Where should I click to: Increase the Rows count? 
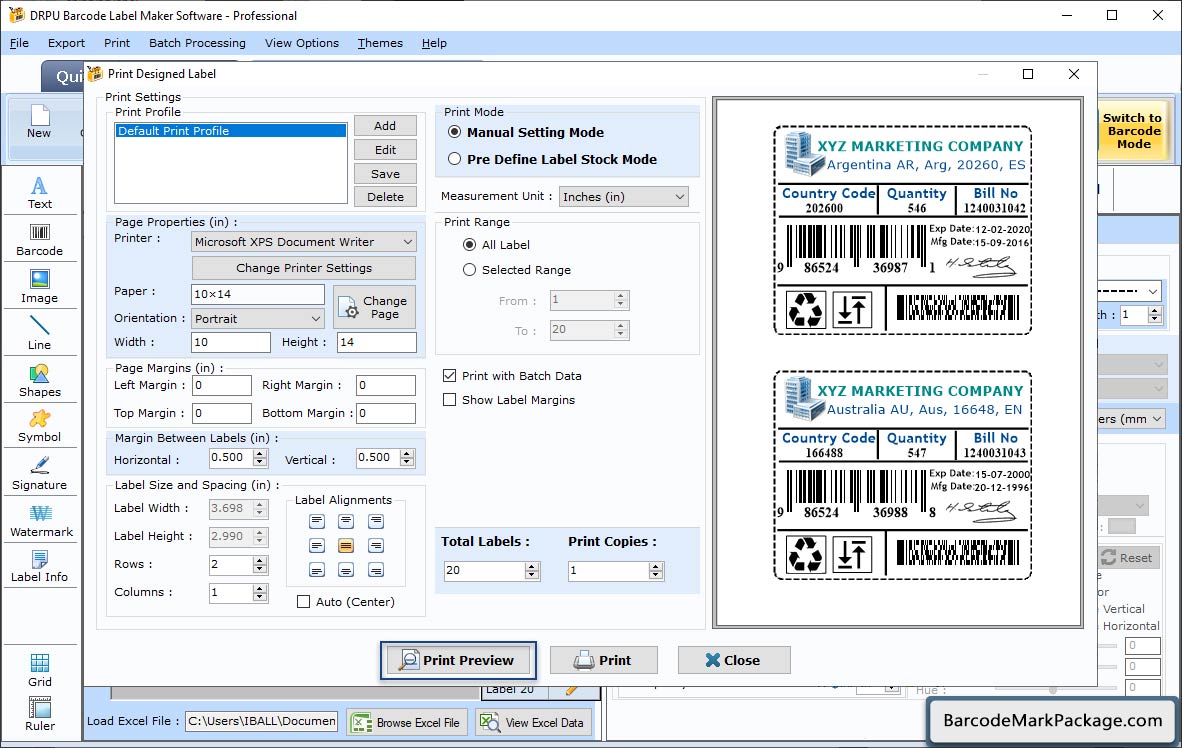260,560
